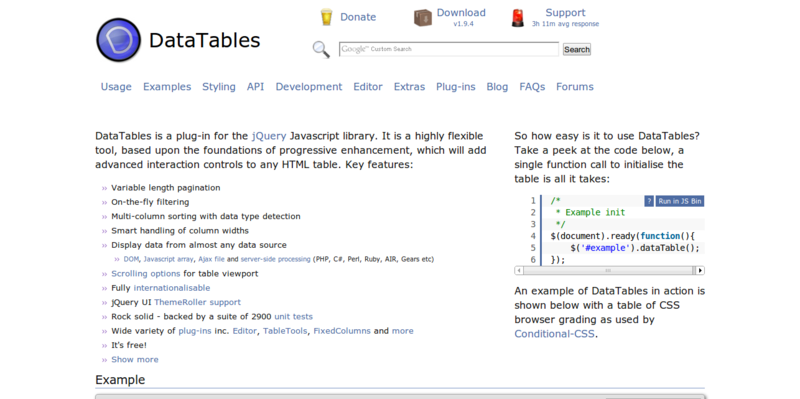Open the Extras menu item
Viewport: 800px width, 399px height.
[x=409, y=87]
